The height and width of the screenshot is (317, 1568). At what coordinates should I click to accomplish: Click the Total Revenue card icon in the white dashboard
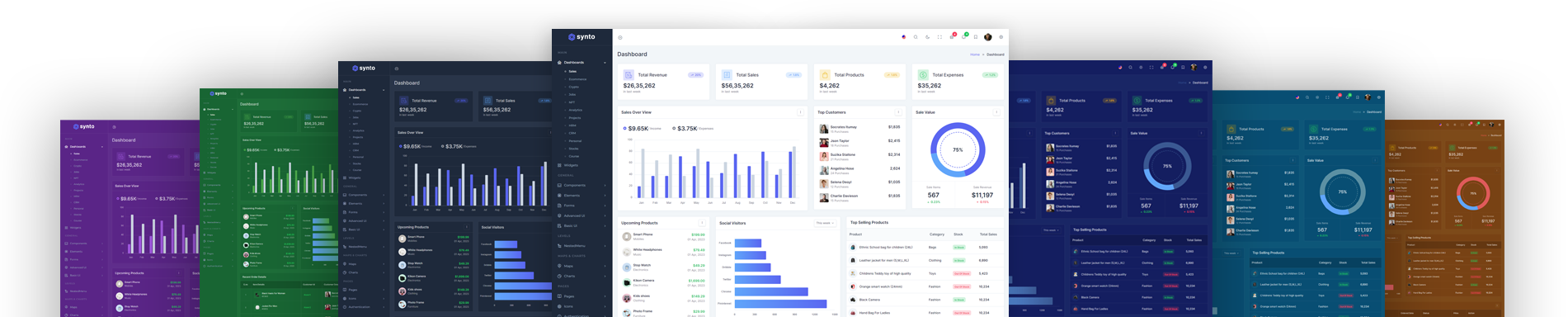click(x=629, y=75)
